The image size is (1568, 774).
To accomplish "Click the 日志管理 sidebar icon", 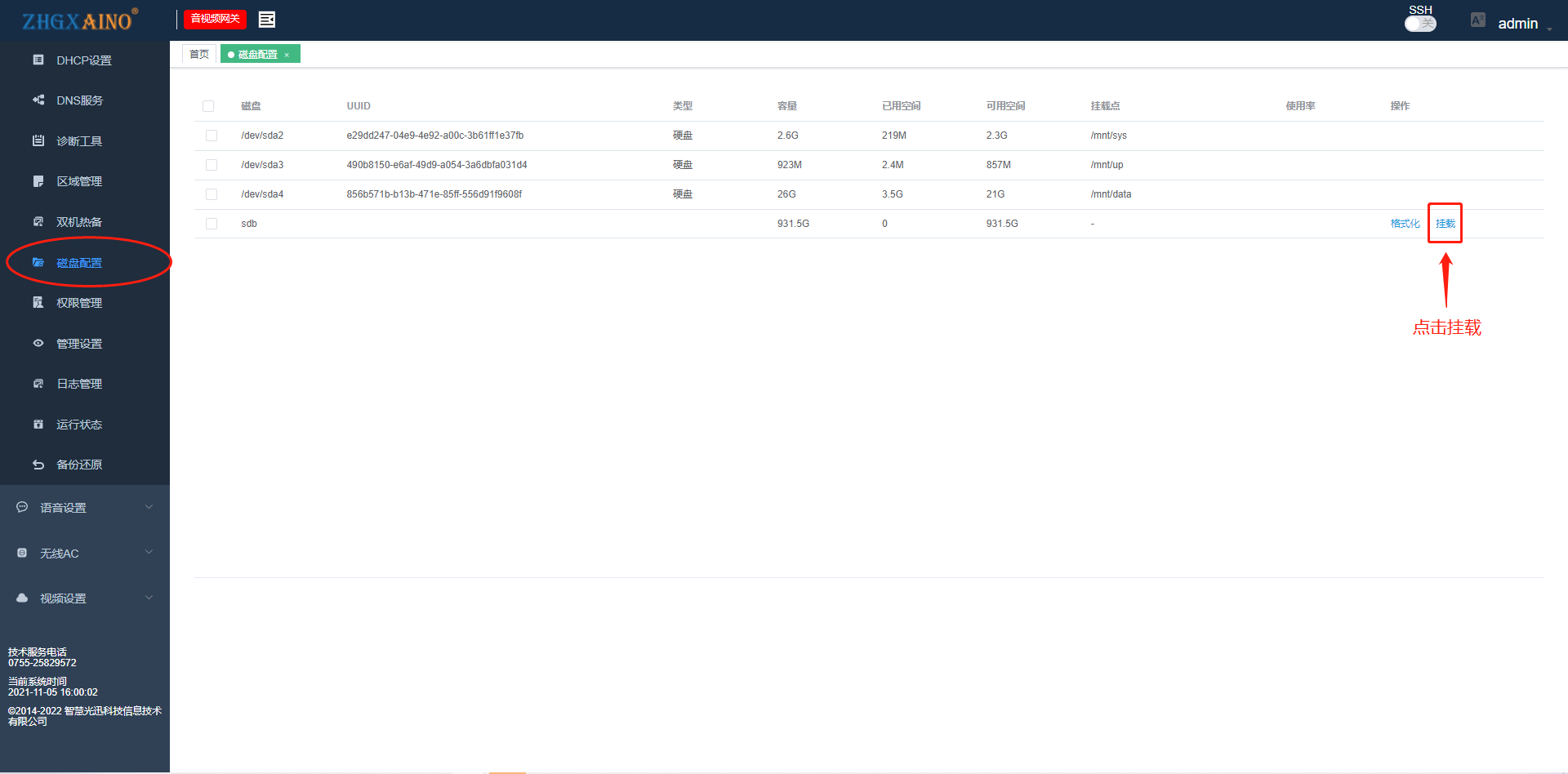I will (x=38, y=383).
